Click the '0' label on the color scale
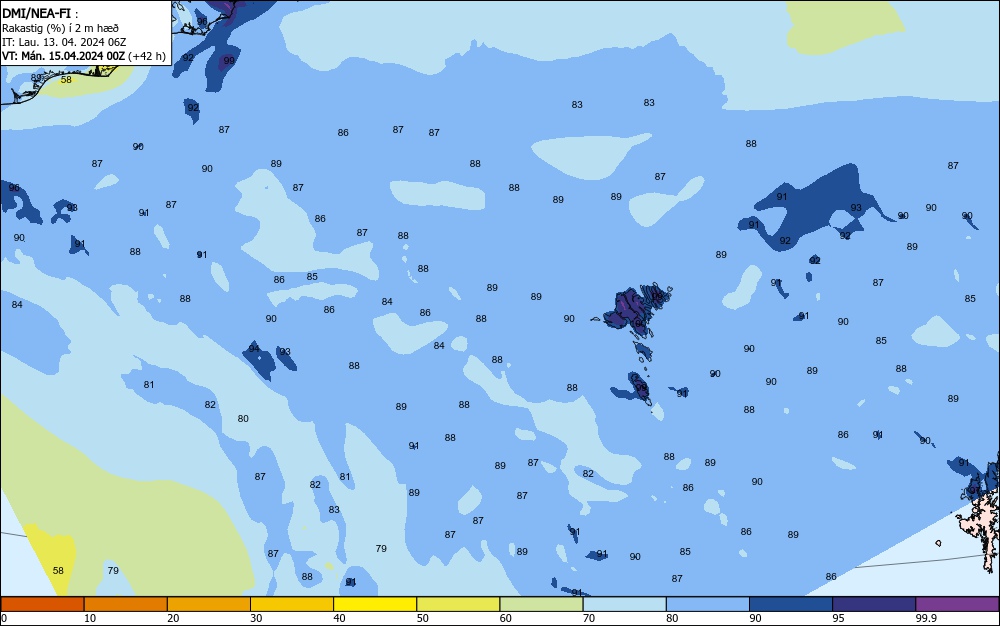The width and height of the screenshot is (1000, 626). click(4, 618)
